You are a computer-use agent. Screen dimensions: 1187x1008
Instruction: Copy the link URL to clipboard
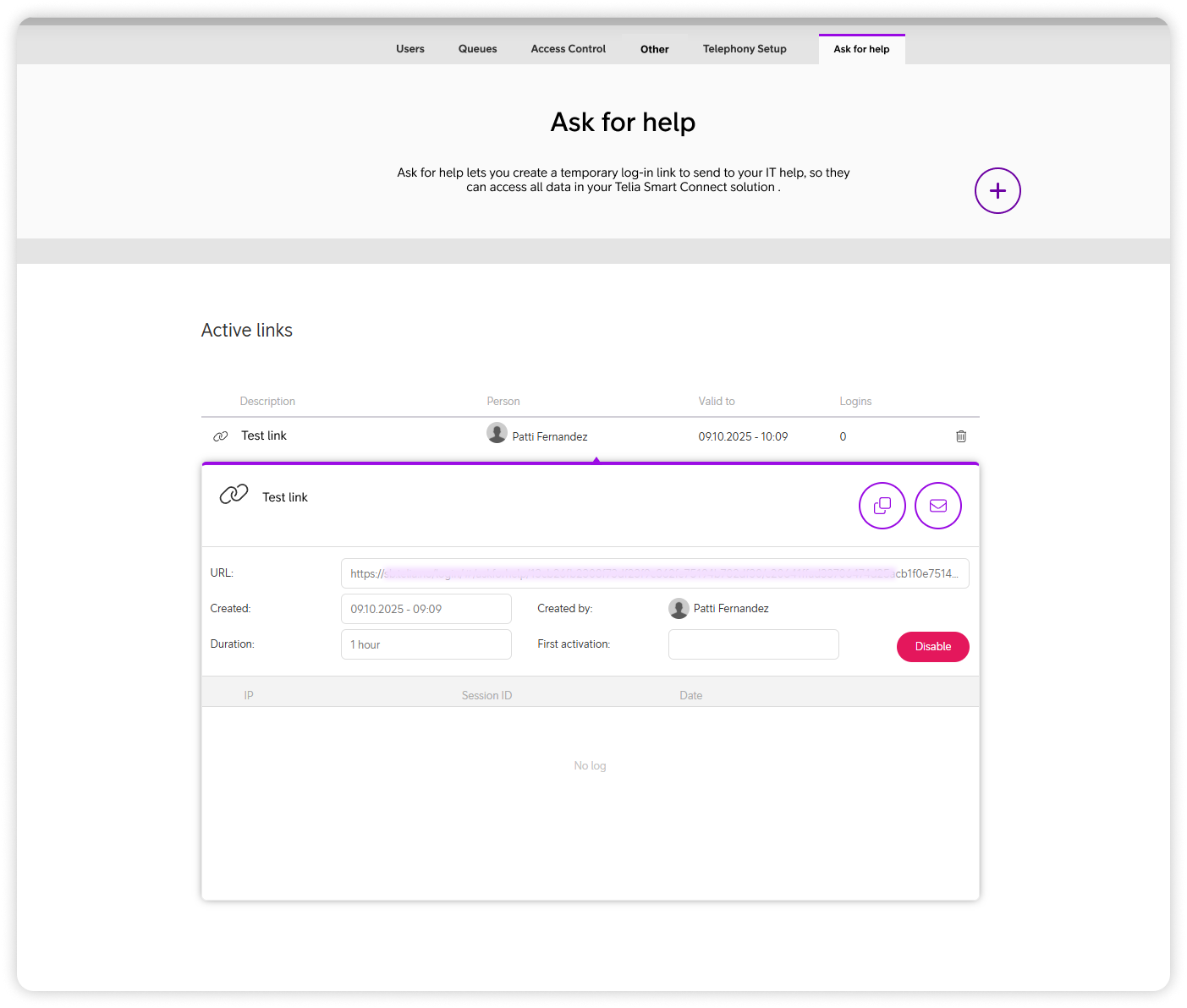click(x=882, y=506)
